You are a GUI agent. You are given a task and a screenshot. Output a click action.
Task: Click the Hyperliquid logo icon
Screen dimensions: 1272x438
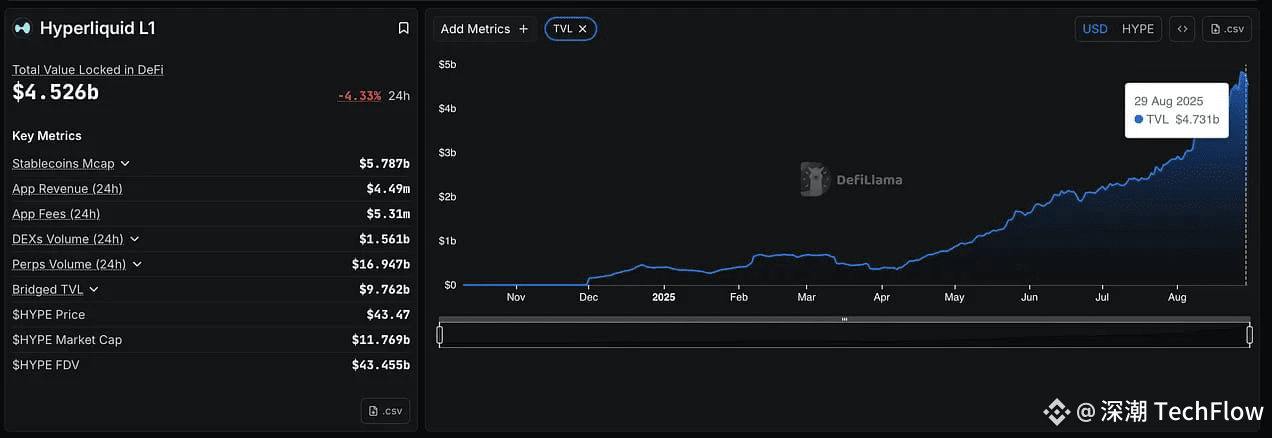coord(22,28)
